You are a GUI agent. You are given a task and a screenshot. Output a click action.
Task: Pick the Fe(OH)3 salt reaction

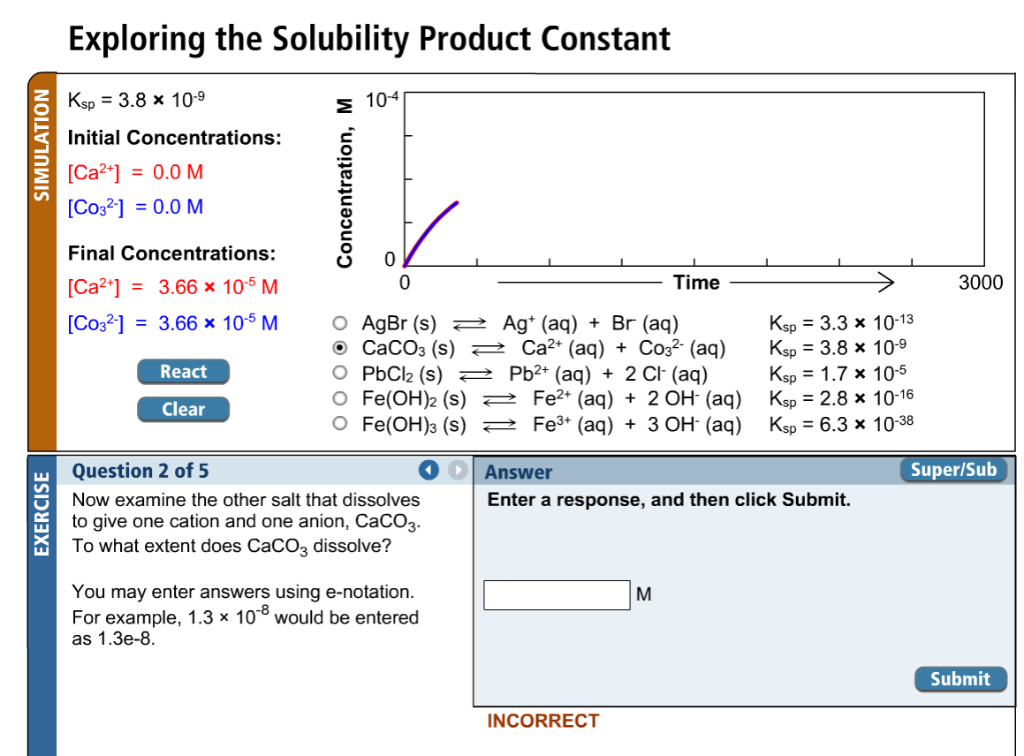tap(341, 422)
